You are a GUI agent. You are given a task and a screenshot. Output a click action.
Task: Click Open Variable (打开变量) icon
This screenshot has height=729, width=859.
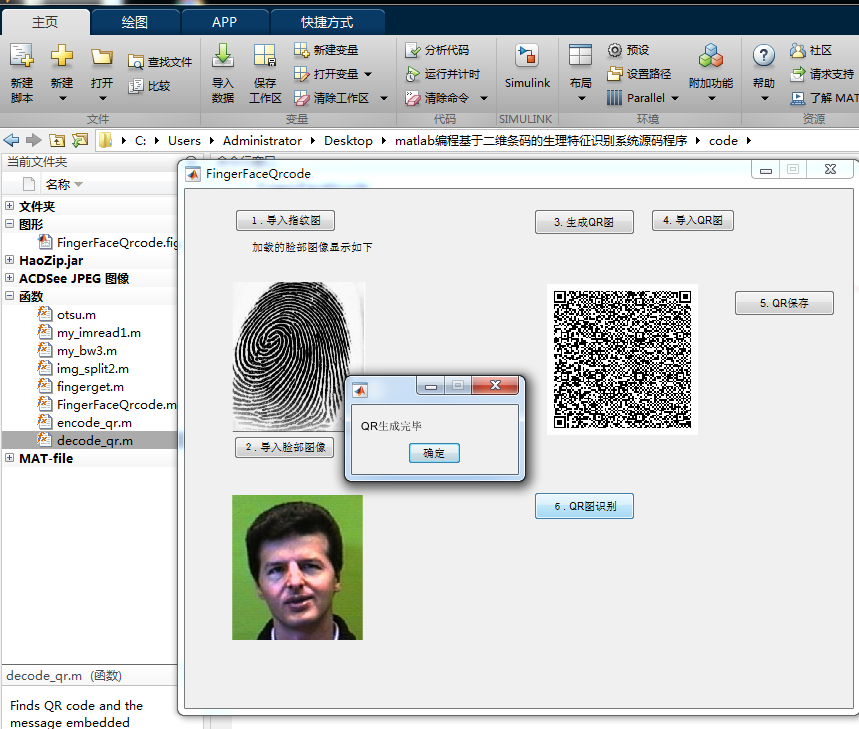pos(301,73)
